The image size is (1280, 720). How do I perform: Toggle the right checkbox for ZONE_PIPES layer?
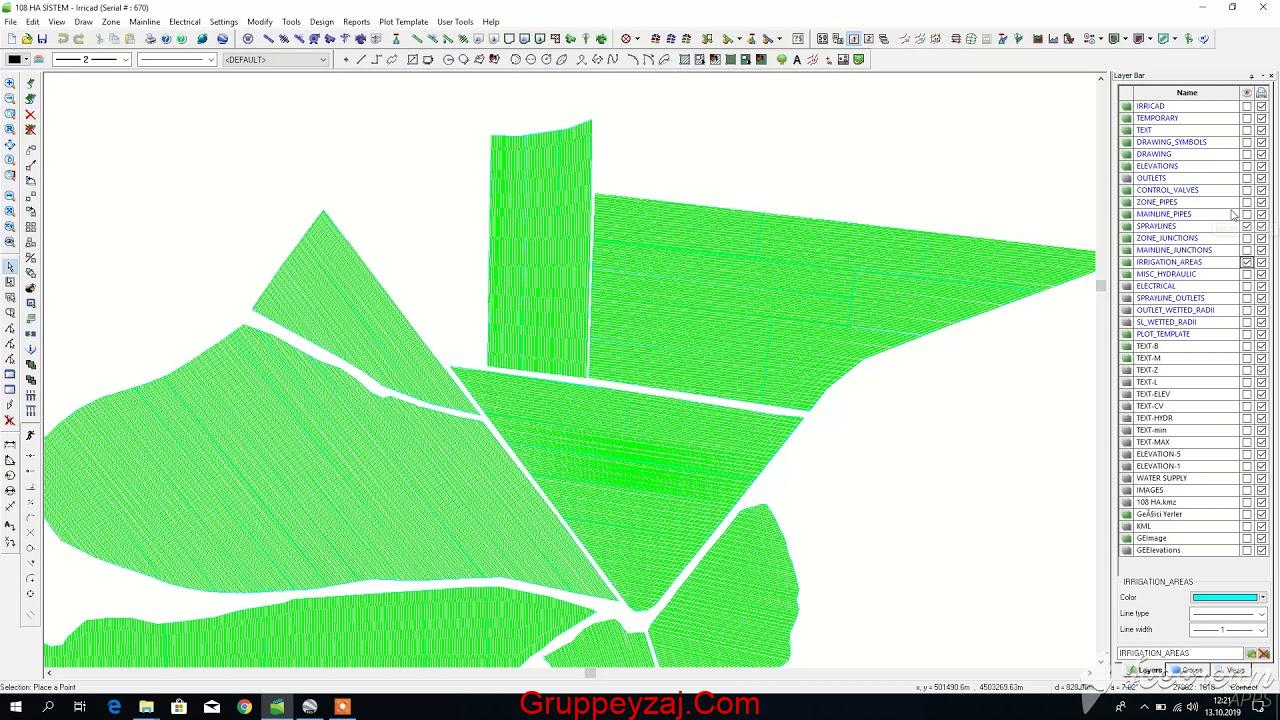tap(1262, 202)
